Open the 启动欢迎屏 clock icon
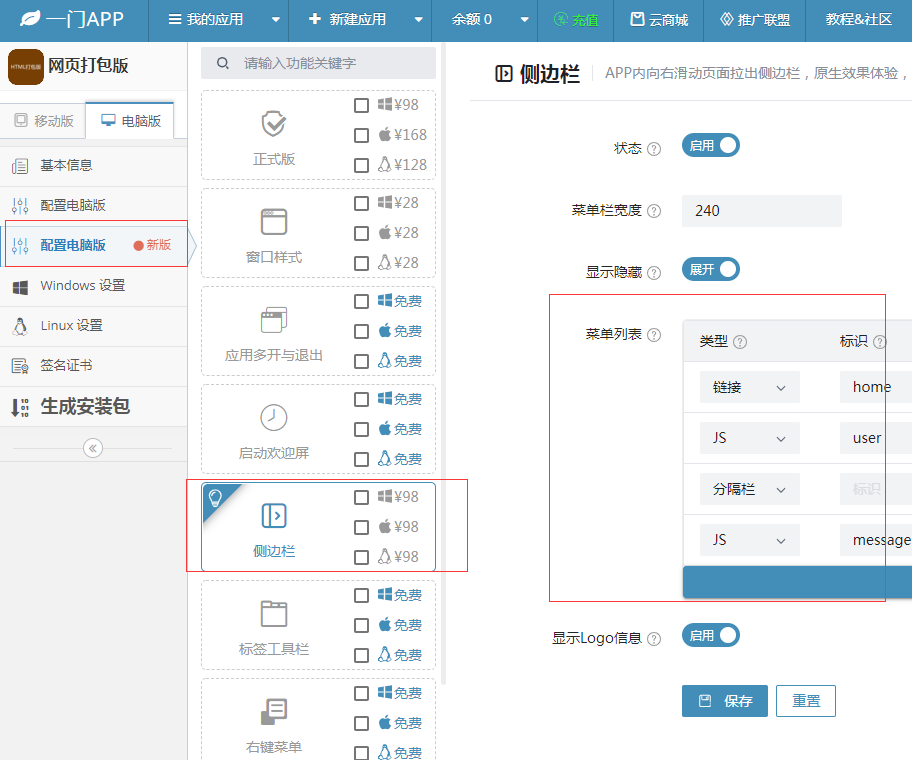 coord(273,418)
